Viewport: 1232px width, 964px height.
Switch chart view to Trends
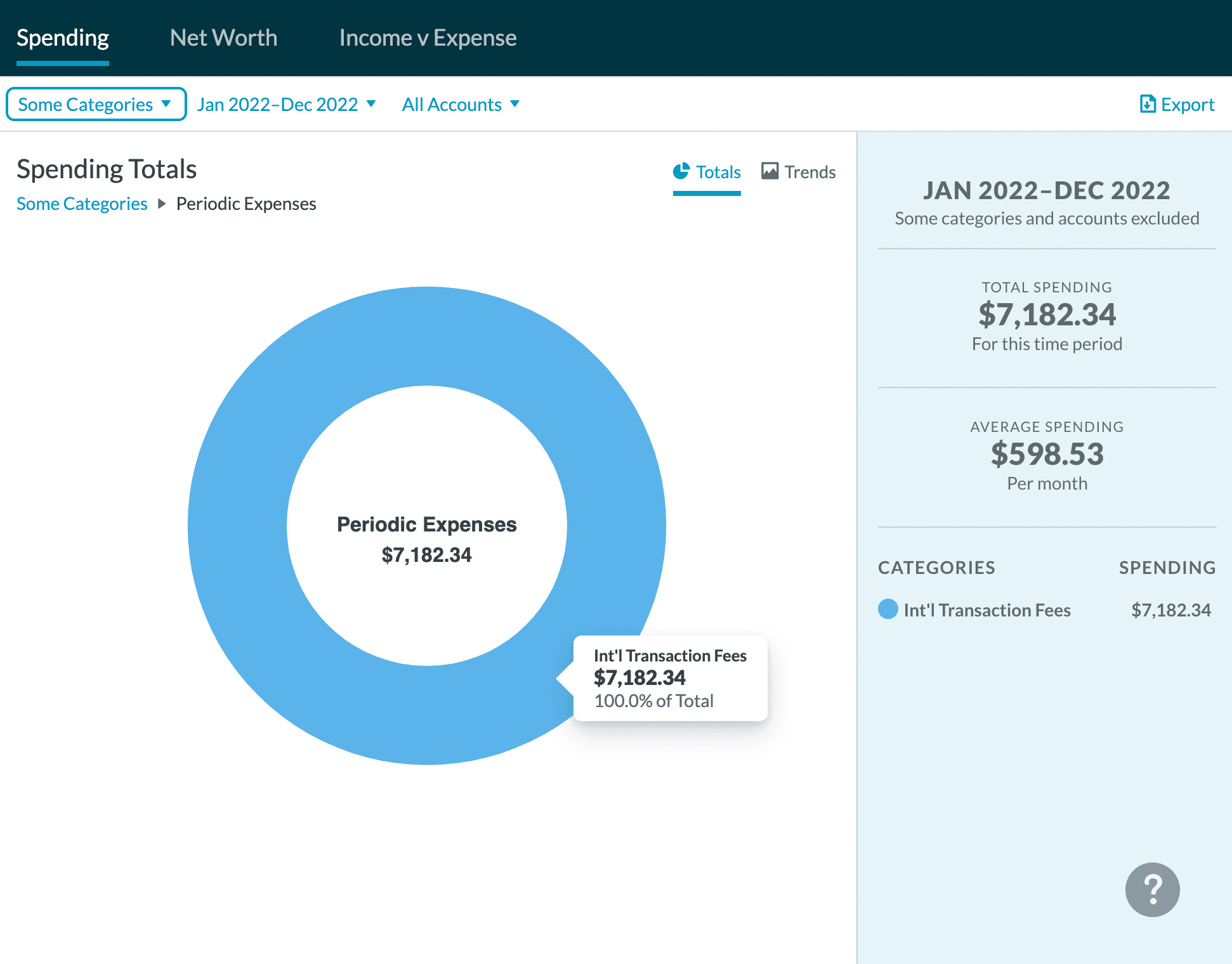pos(798,172)
